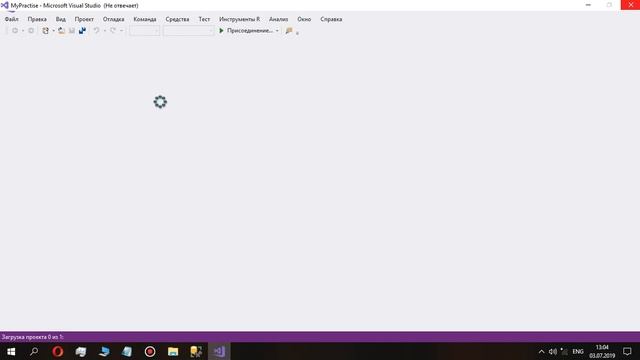
Task: Click the Save toolbar icon
Action: coord(72,31)
